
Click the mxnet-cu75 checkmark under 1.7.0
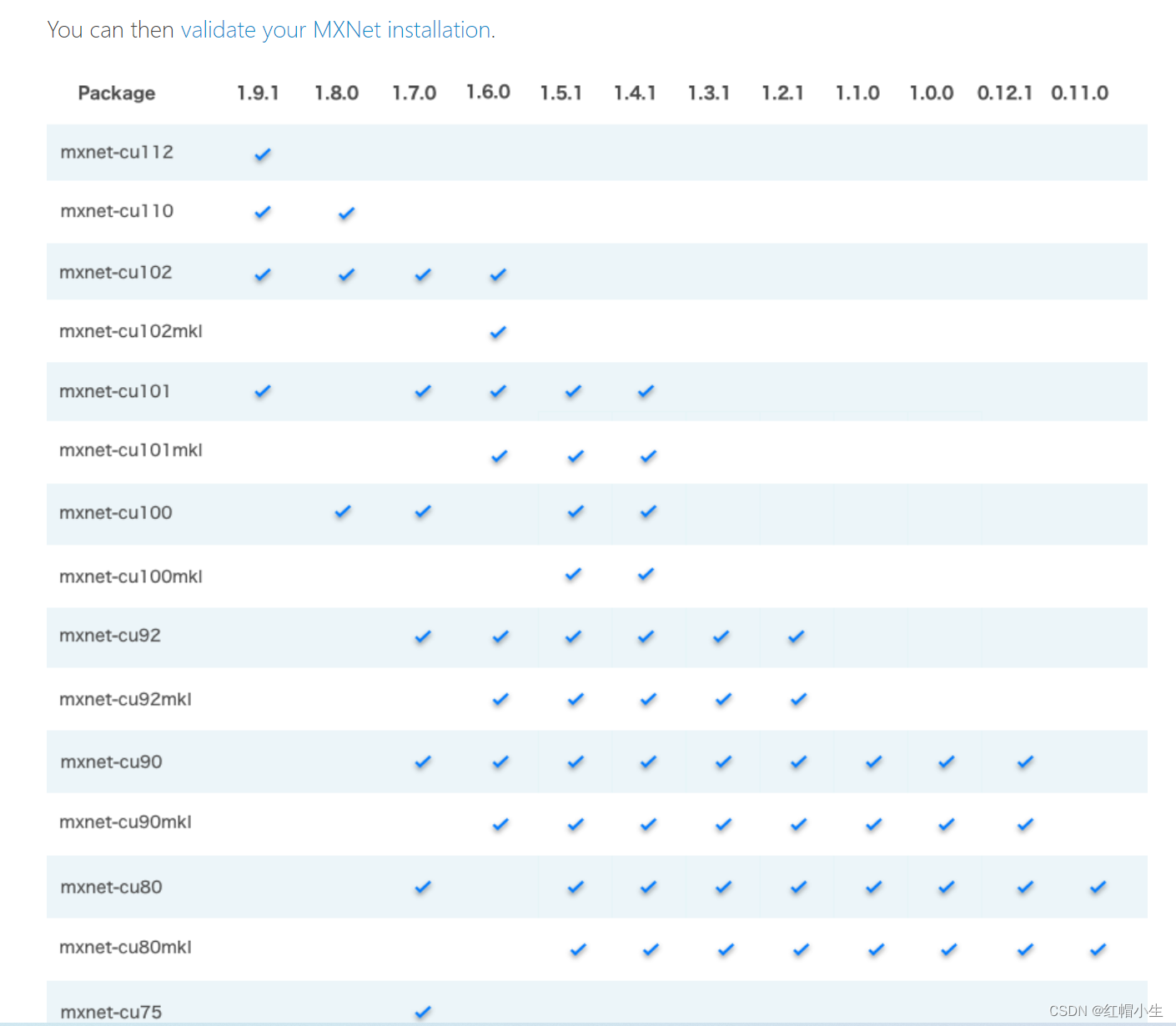point(423,1013)
